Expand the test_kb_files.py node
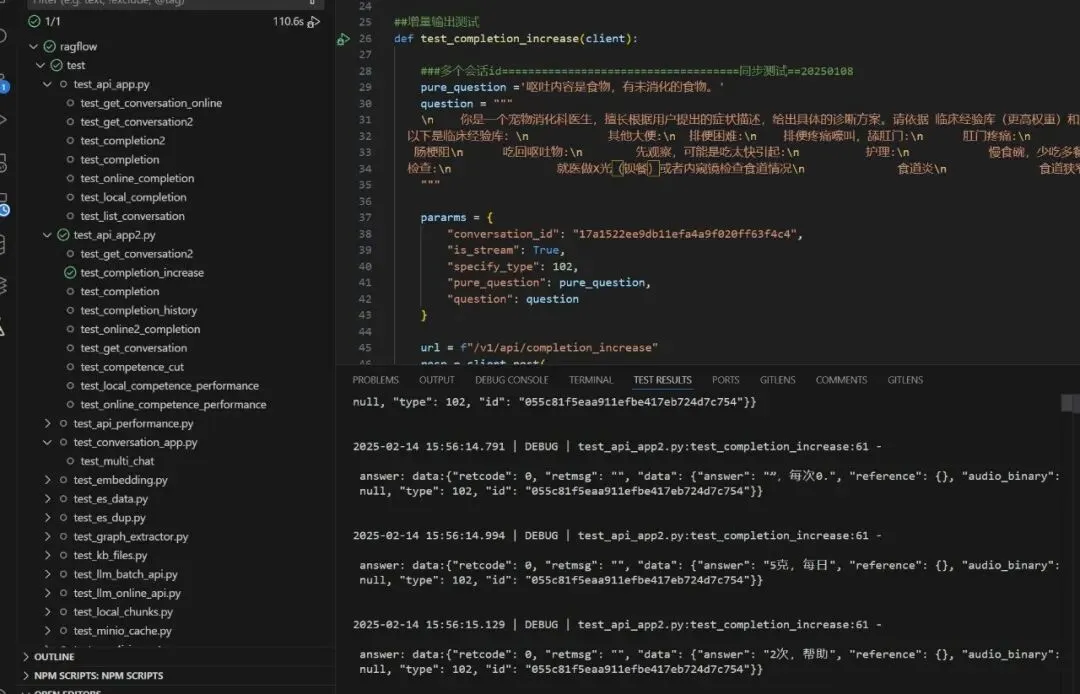The height and width of the screenshot is (694, 1080). (x=47, y=555)
